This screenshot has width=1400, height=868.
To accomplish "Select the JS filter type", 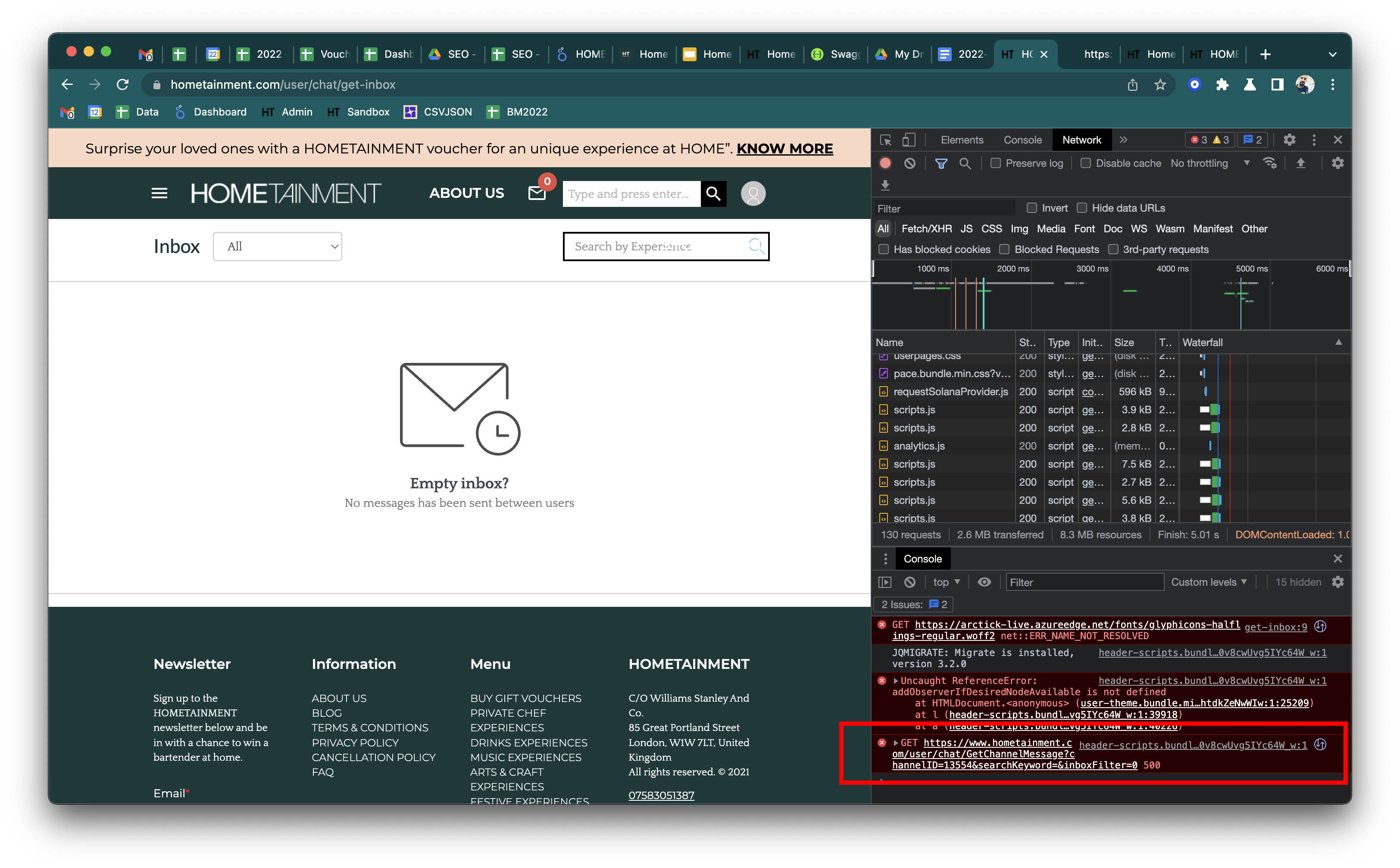I will [967, 228].
